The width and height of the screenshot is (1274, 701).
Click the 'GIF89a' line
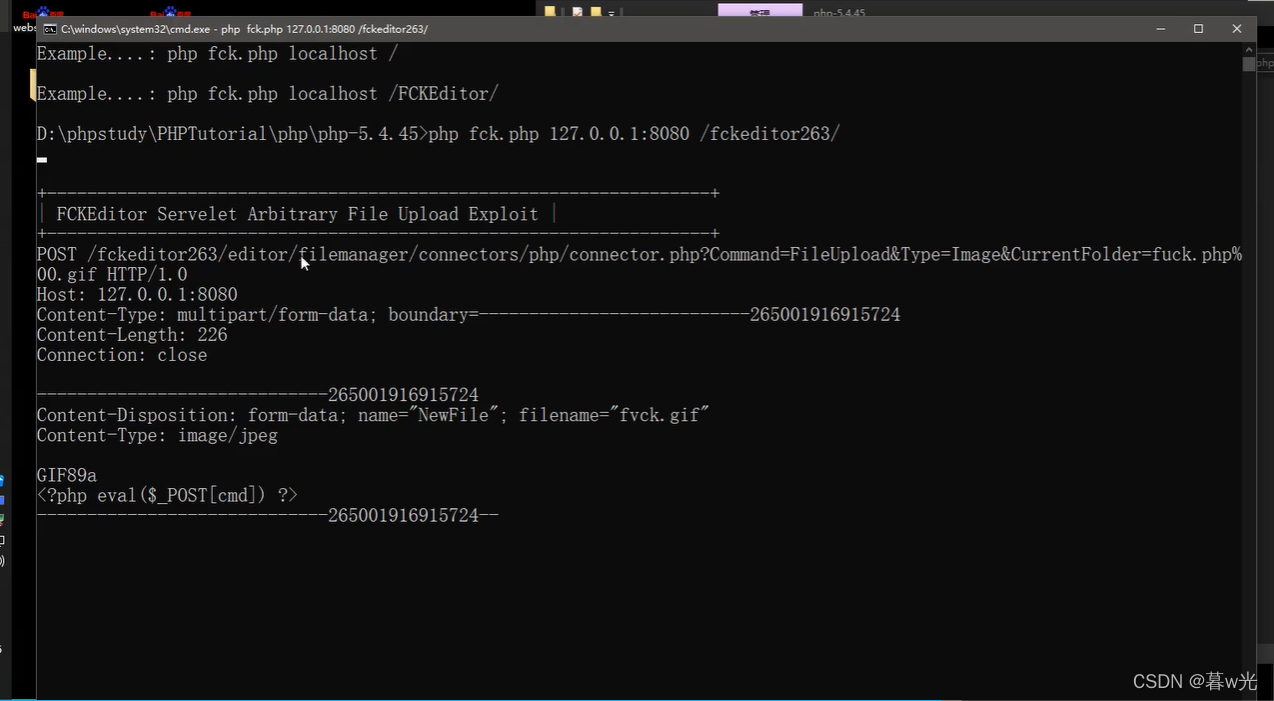[67, 475]
